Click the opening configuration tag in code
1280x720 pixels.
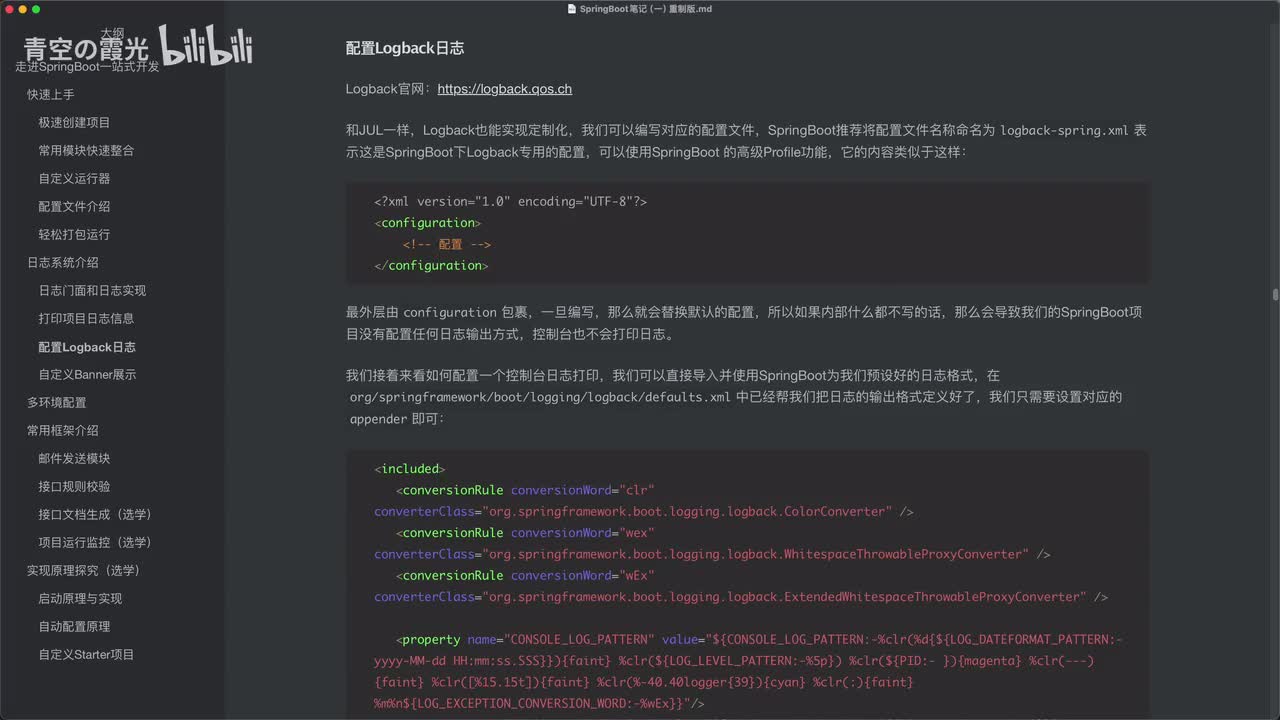[428, 223]
